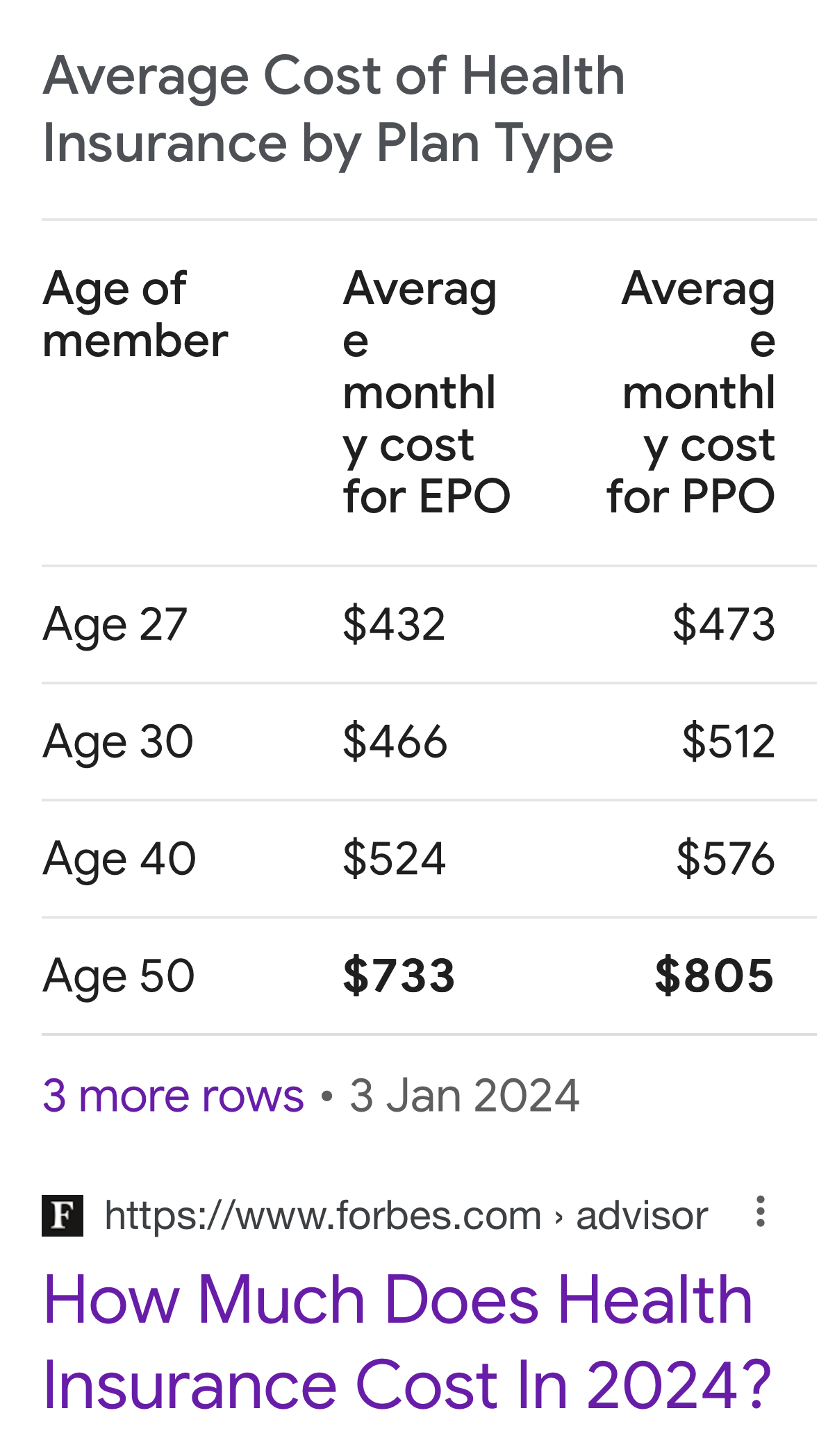Image resolution: width=819 pixels, height=1456 pixels.
Task: Click the forbes.com advisor URL breadcrumb
Action: click(x=406, y=1216)
